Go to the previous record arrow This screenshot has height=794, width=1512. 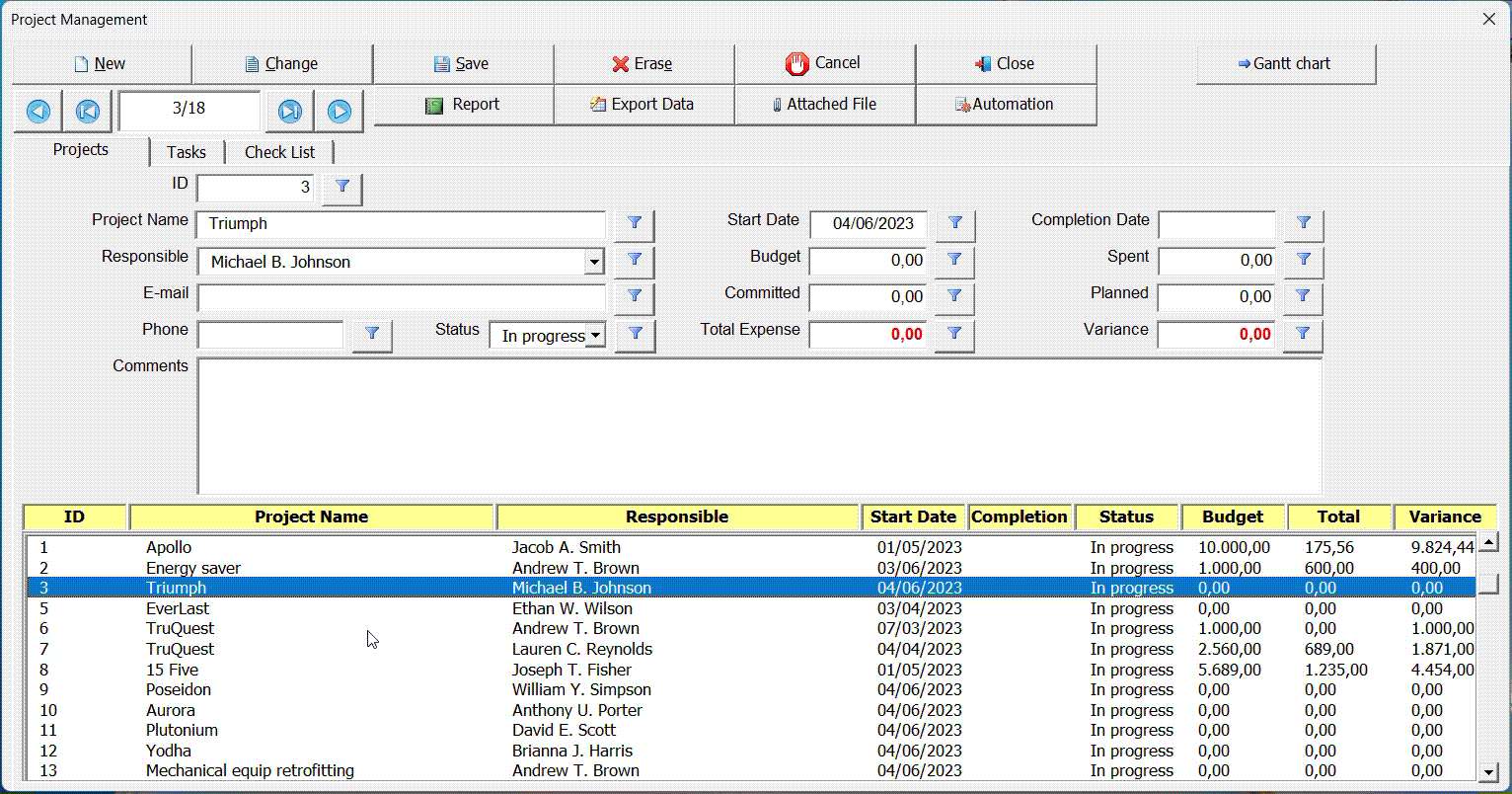(x=38, y=112)
